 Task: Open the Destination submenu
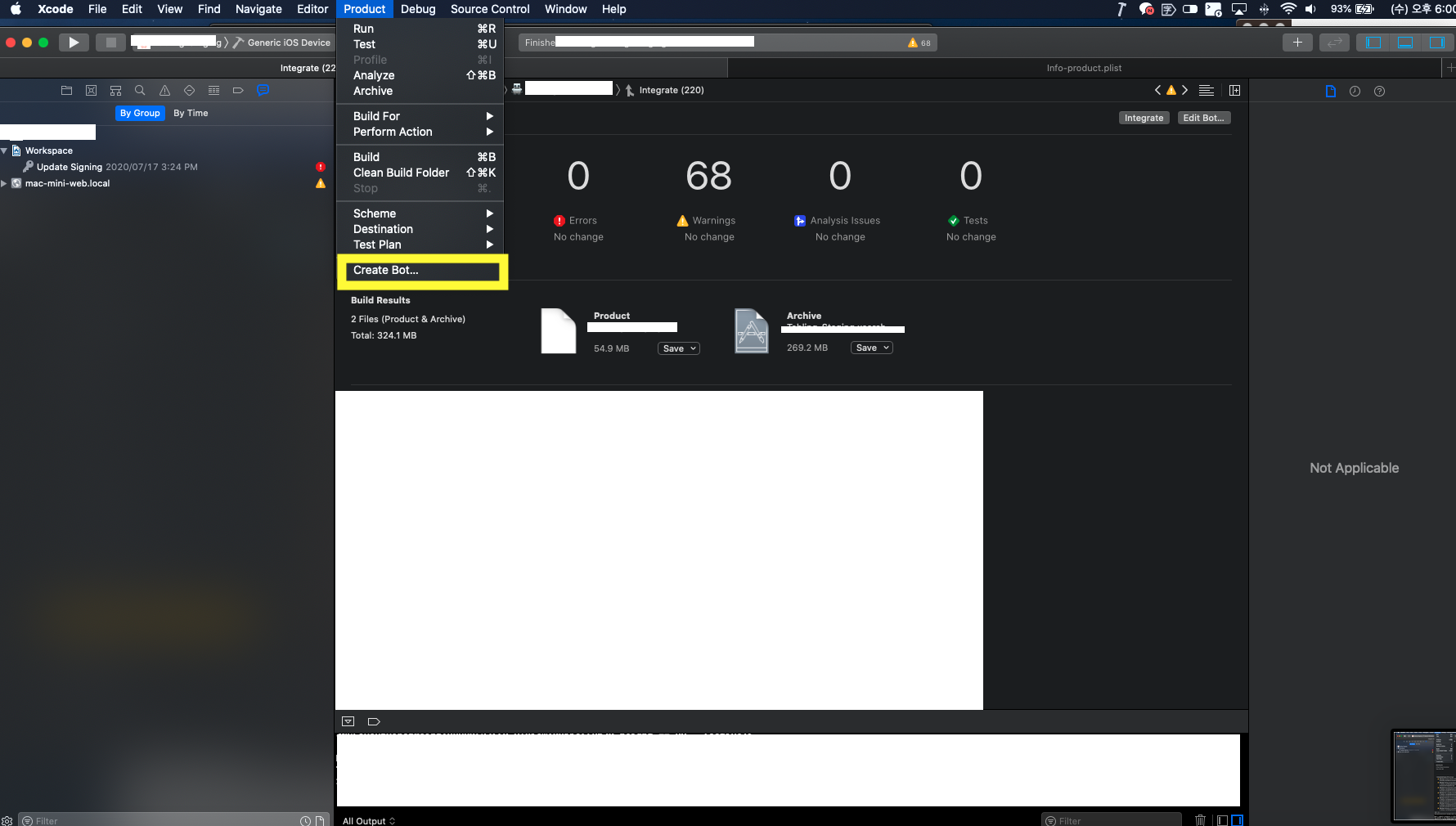[420, 229]
